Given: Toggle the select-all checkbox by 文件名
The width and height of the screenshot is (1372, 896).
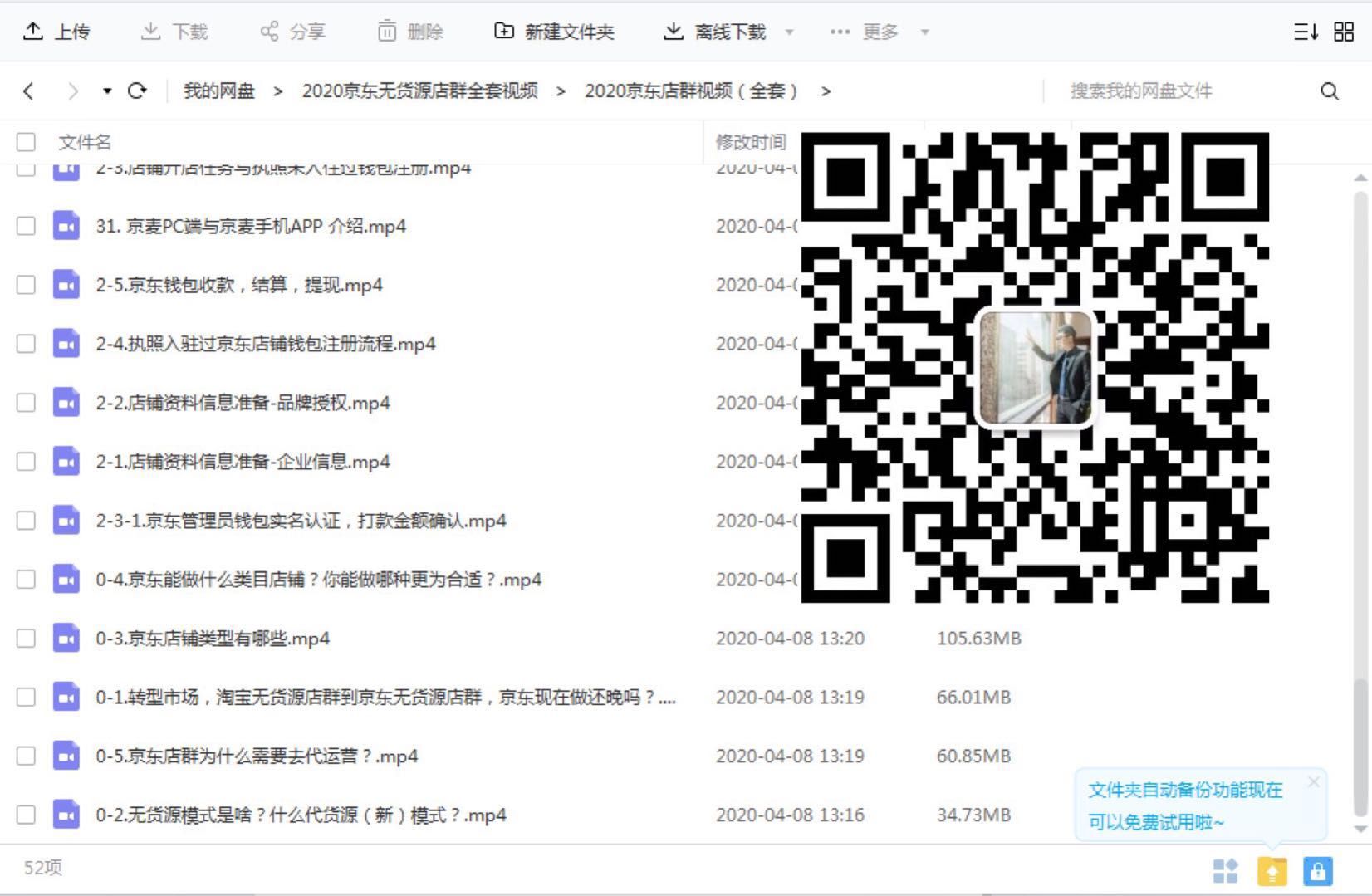Looking at the screenshot, I should 27,142.
